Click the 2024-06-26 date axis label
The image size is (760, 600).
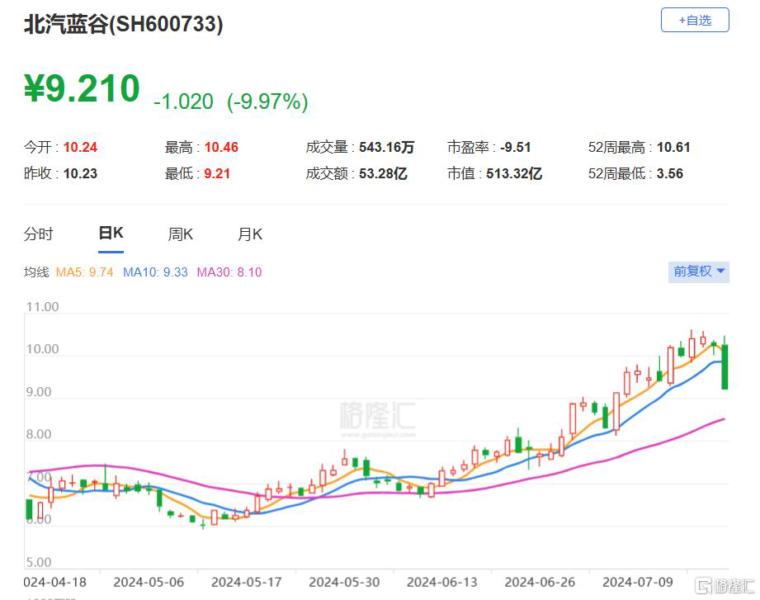click(x=540, y=582)
